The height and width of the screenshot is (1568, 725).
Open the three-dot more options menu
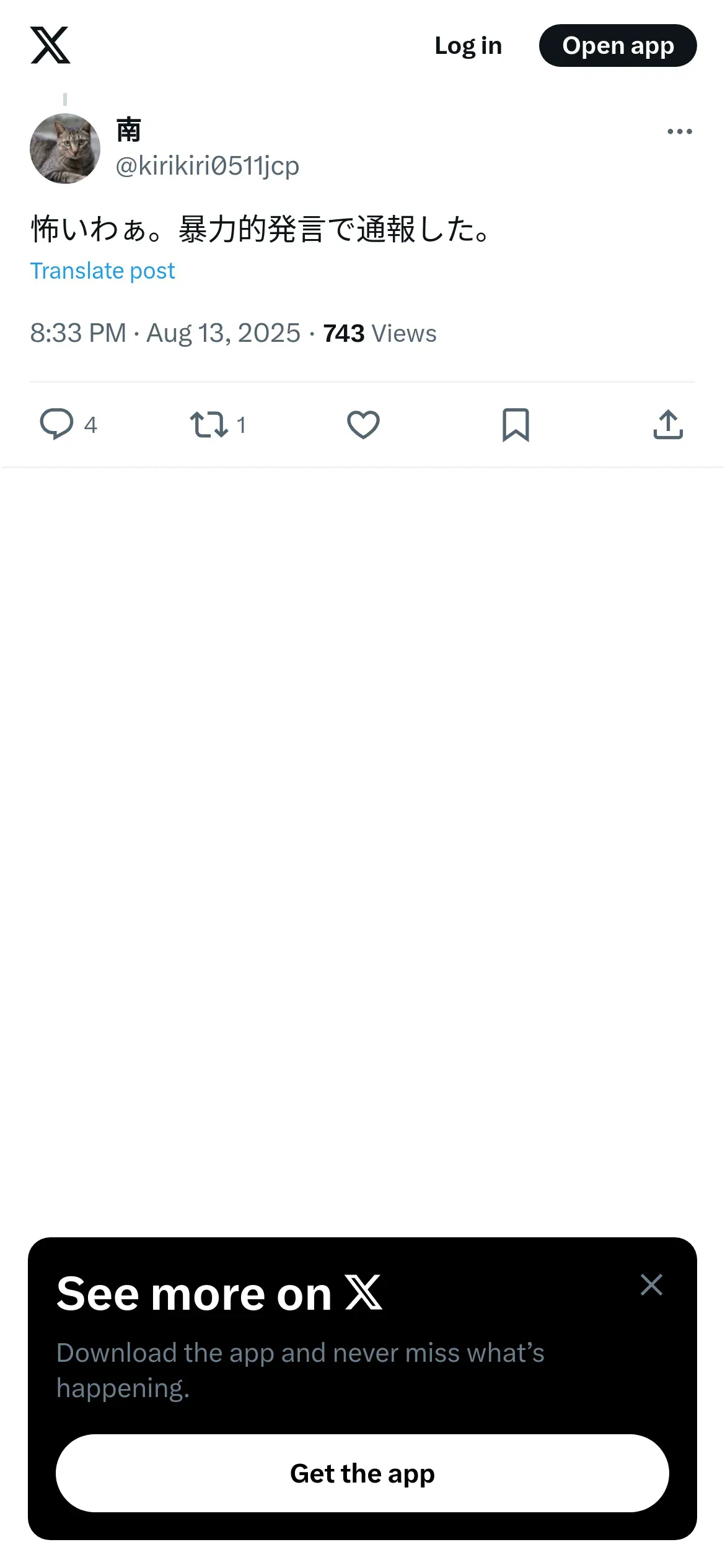[679, 131]
